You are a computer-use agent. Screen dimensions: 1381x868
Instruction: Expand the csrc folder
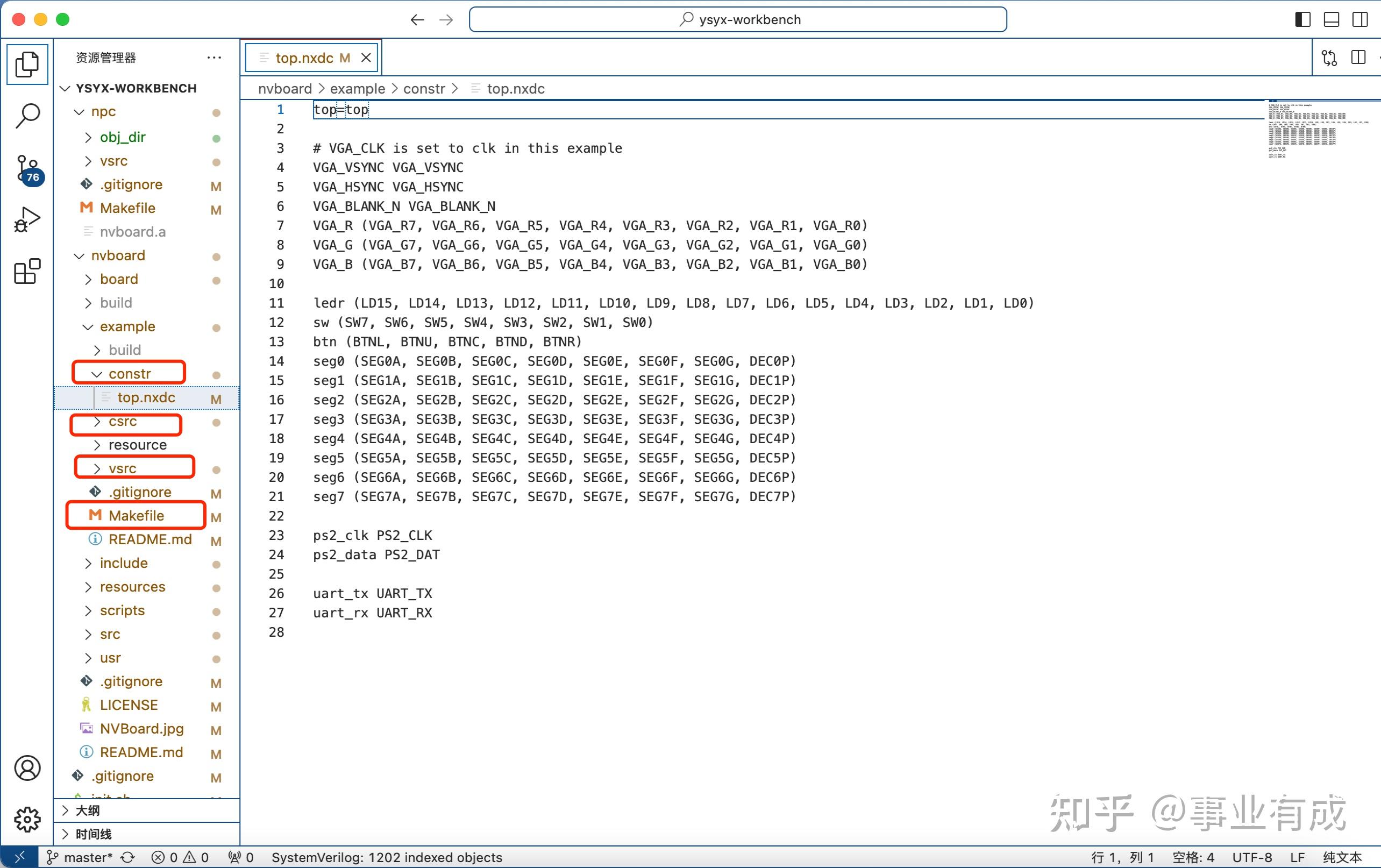click(123, 422)
